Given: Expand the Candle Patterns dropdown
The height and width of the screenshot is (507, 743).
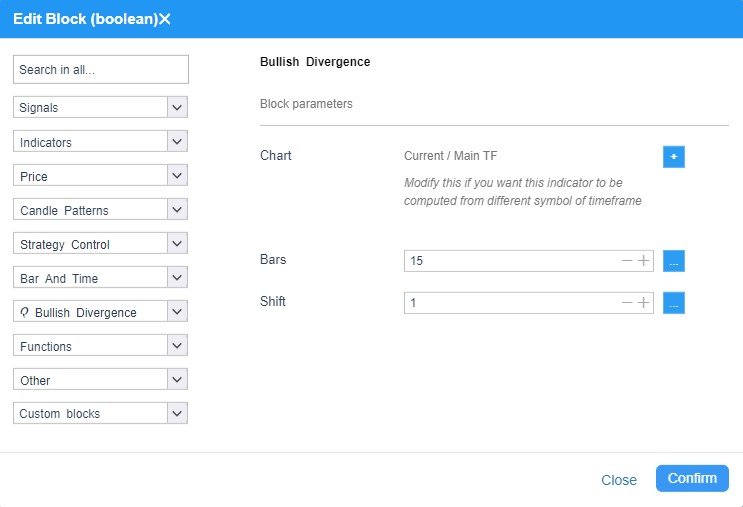Looking at the screenshot, I should (177, 209).
